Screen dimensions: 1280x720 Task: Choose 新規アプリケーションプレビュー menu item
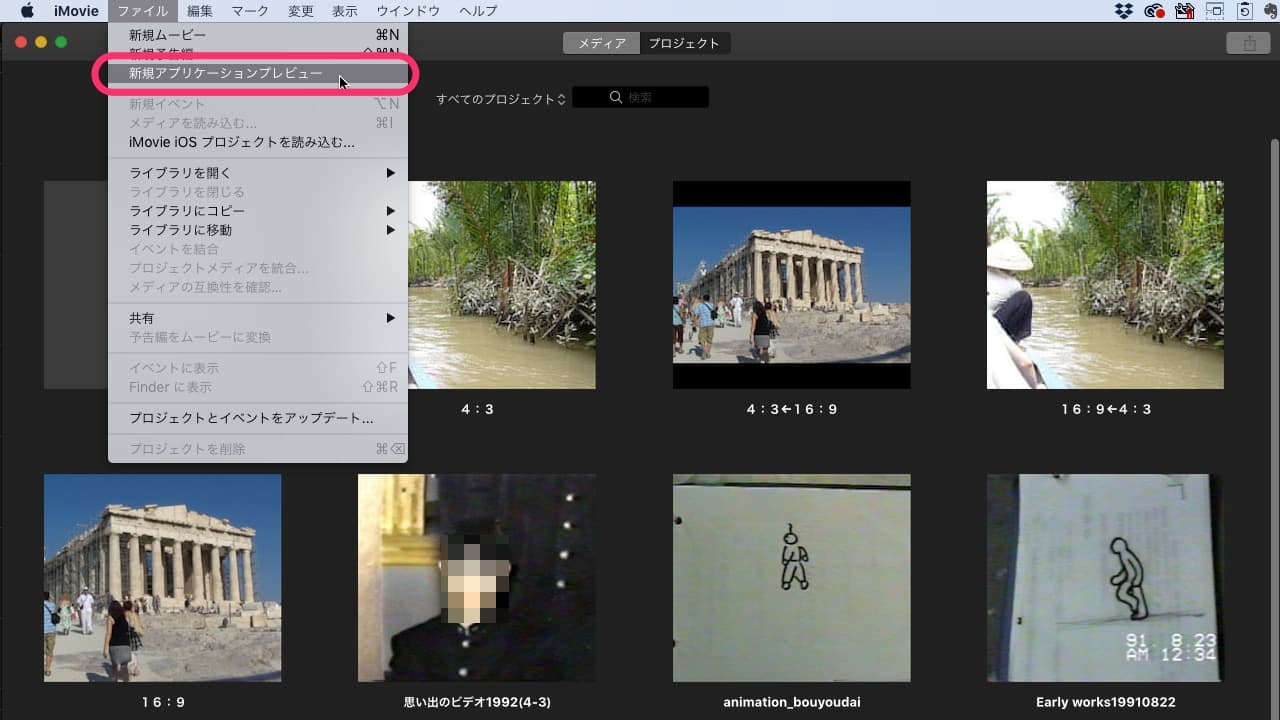click(x=258, y=74)
